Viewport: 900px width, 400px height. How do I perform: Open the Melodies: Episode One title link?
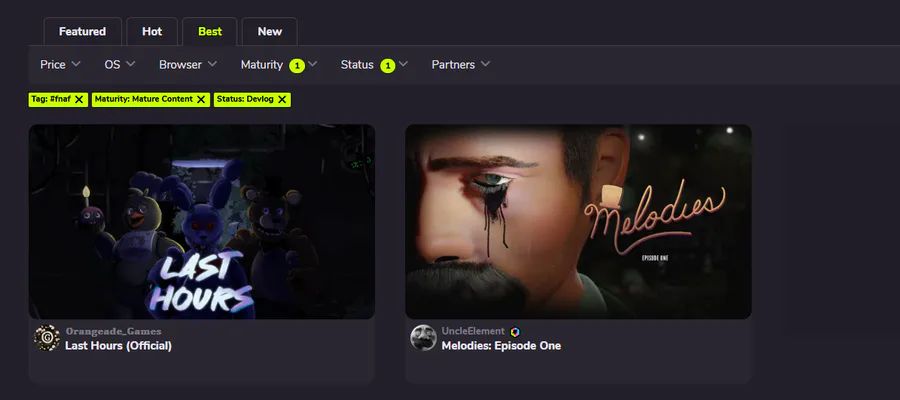pos(501,346)
